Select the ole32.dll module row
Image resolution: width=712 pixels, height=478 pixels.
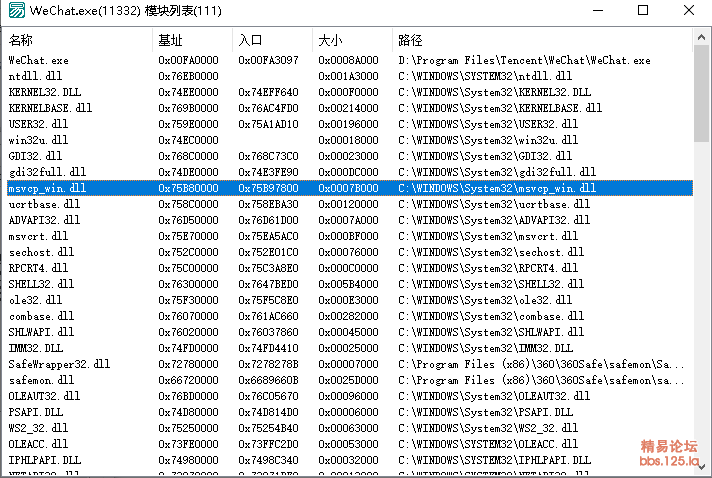[350, 300]
